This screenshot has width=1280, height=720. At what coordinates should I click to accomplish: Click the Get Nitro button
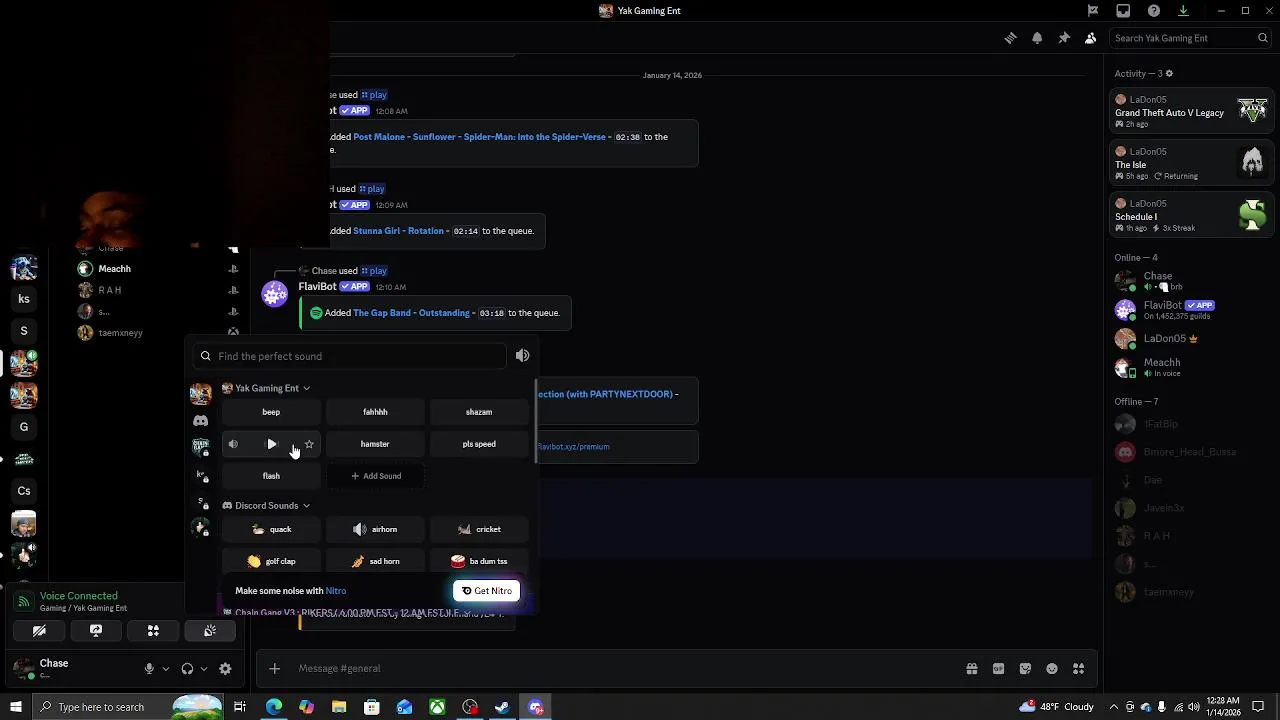486,591
